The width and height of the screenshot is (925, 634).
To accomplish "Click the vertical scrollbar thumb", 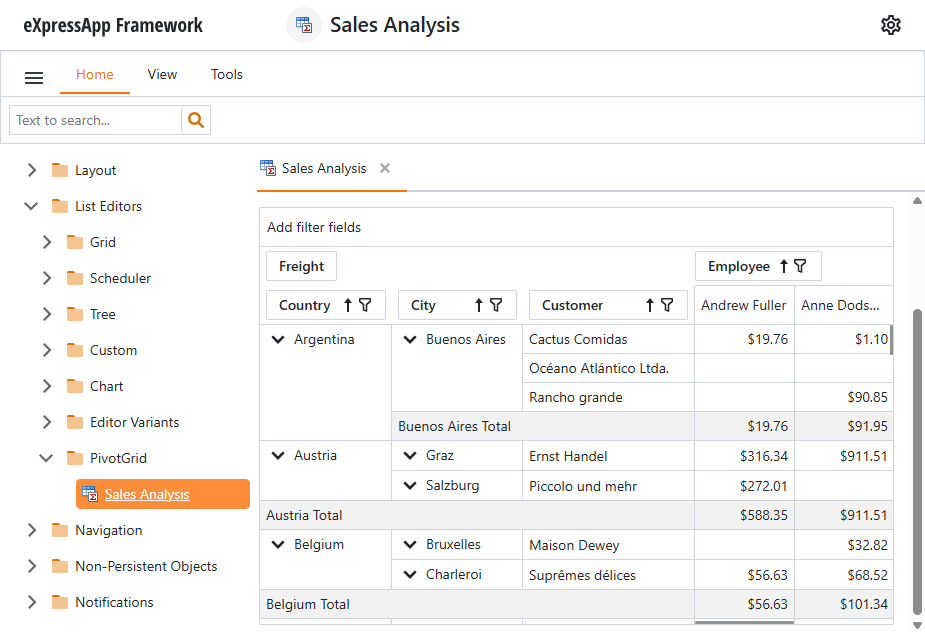I will 917,462.
